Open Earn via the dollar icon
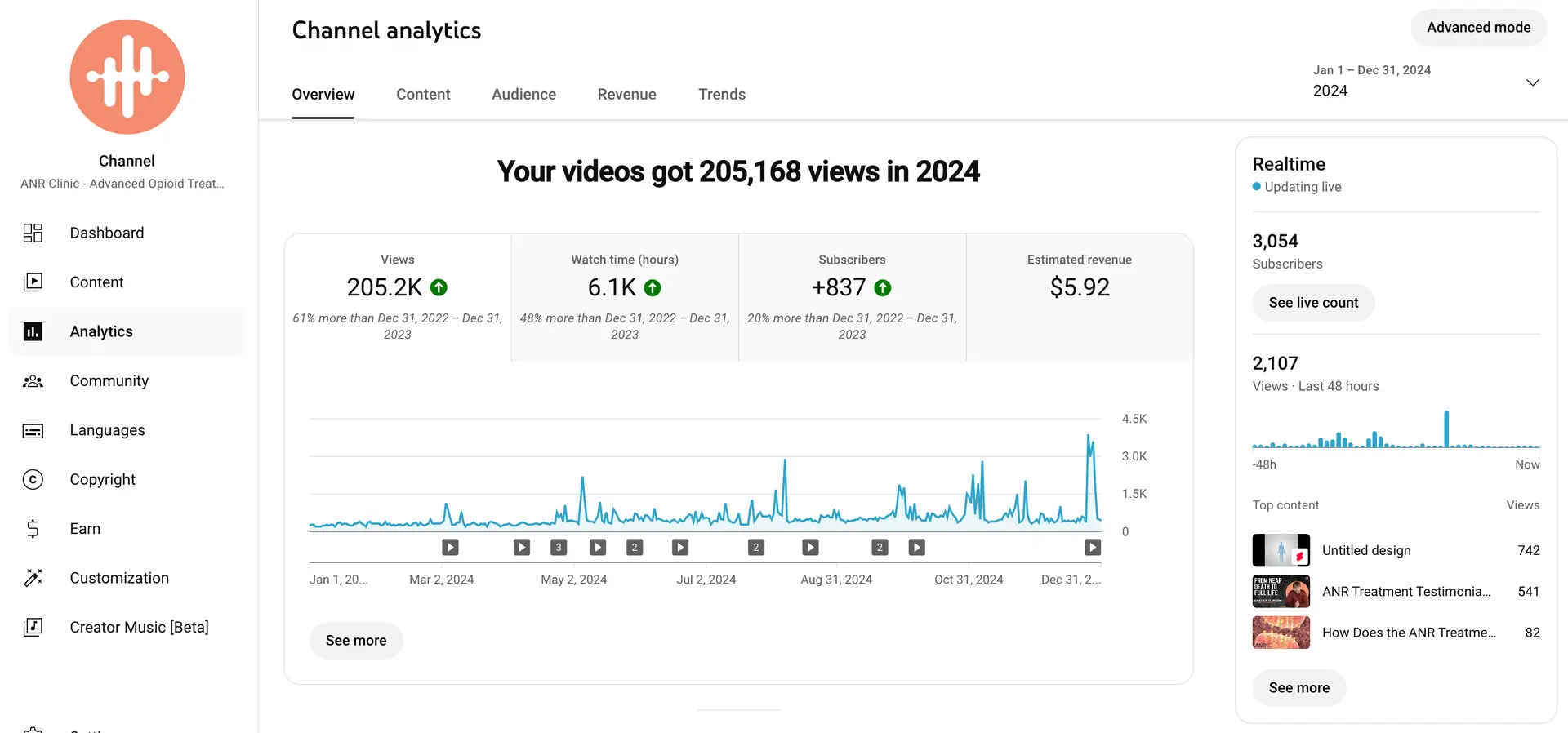This screenshot has width=1568, height=733. pyautogui.click(x=33, y=529)
